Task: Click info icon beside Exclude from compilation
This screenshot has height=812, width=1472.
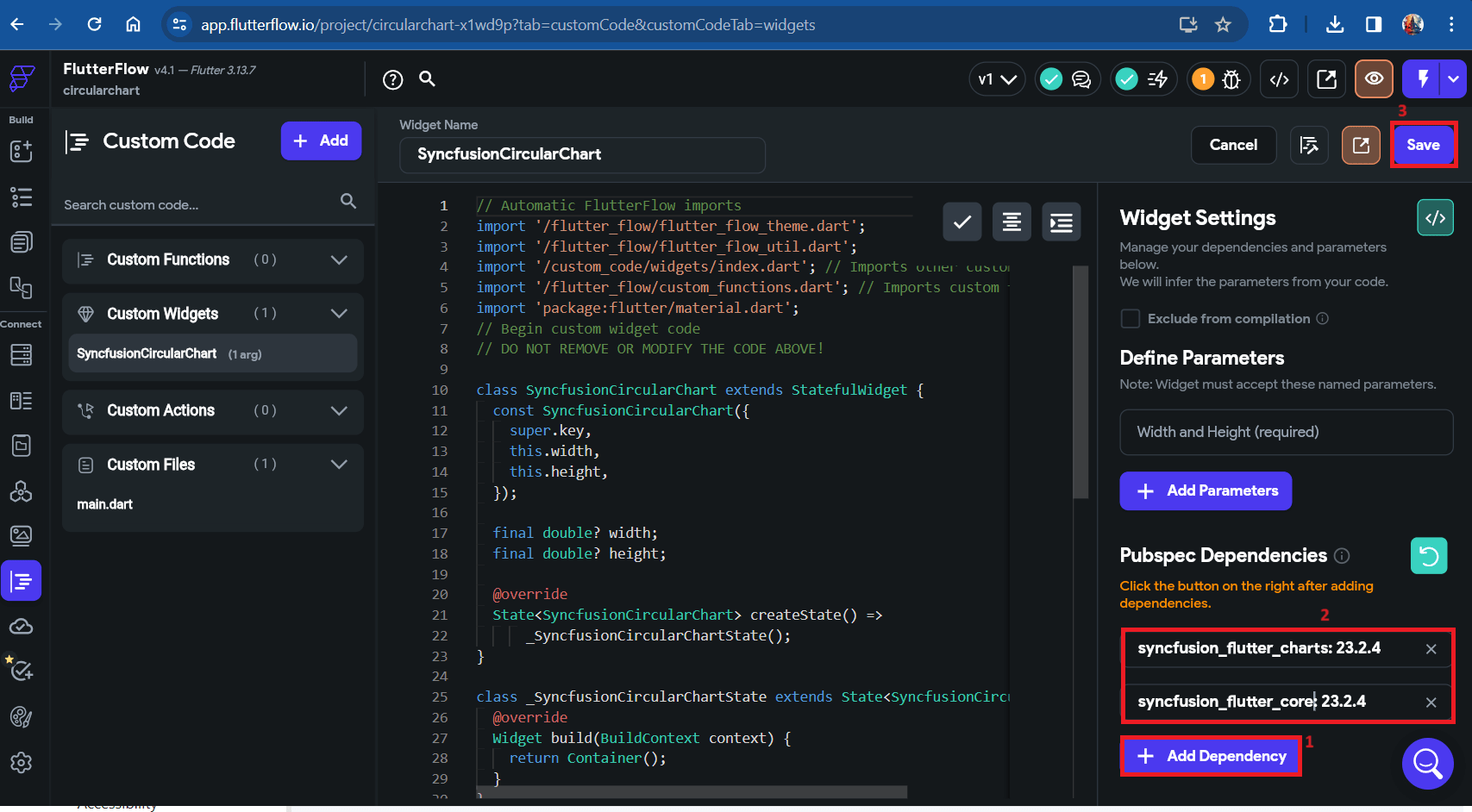Action: pyautogui.click(x=1323, y=319)
